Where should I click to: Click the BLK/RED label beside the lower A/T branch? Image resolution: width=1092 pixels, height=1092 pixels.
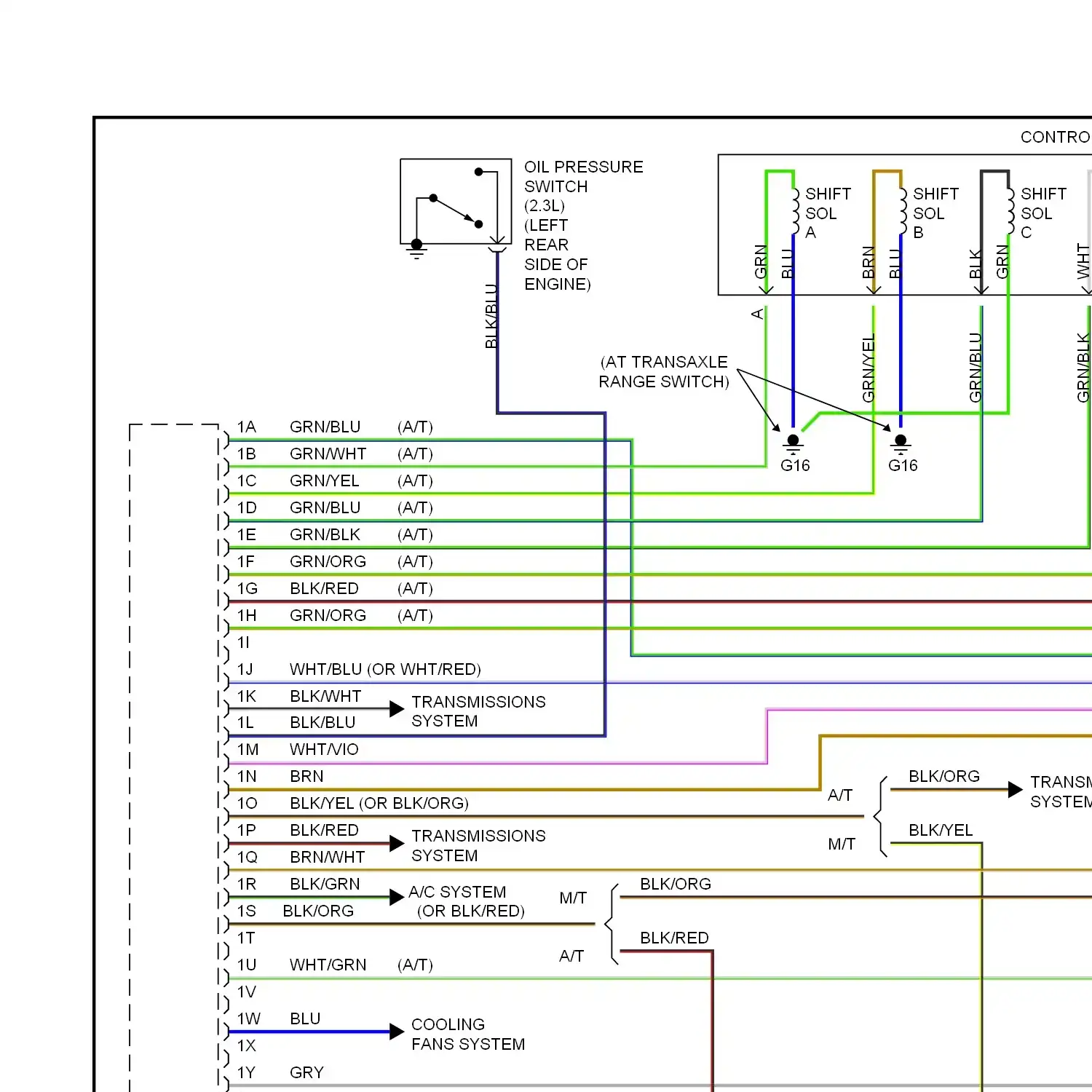[x=674, y=938]
